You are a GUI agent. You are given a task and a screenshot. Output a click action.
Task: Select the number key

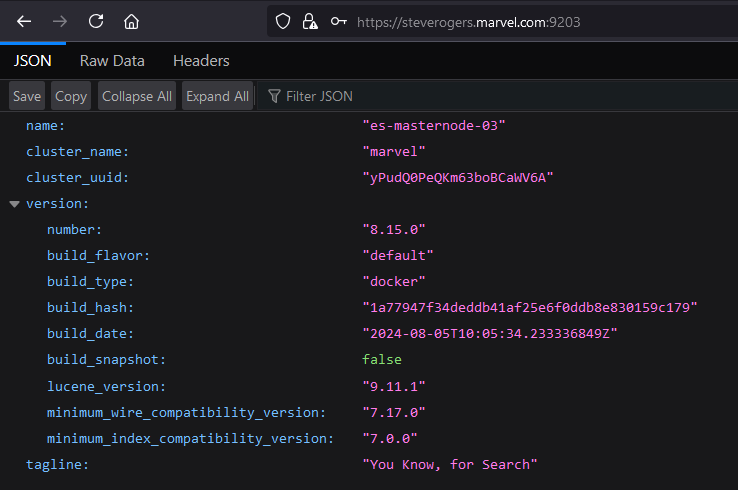pos(74,230)
